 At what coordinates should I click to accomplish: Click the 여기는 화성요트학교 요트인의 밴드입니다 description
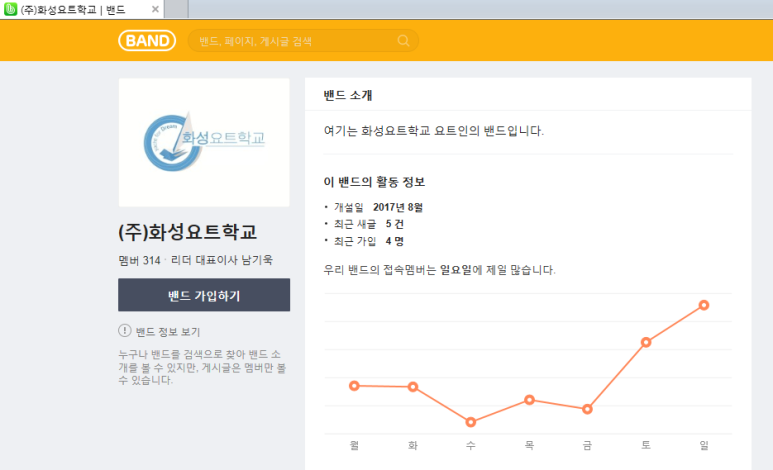[434, 131]
